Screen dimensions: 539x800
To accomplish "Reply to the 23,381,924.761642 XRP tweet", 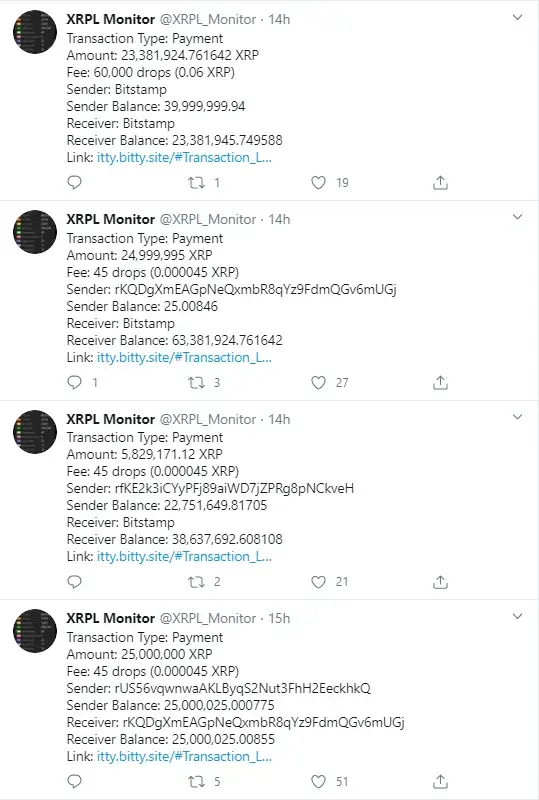I will (x=75, y=182).
